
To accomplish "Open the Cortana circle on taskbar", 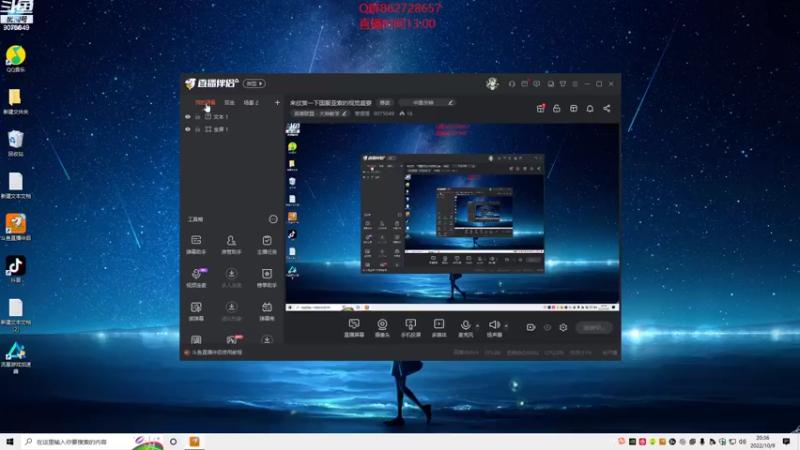I will click(x=173, y=442).
